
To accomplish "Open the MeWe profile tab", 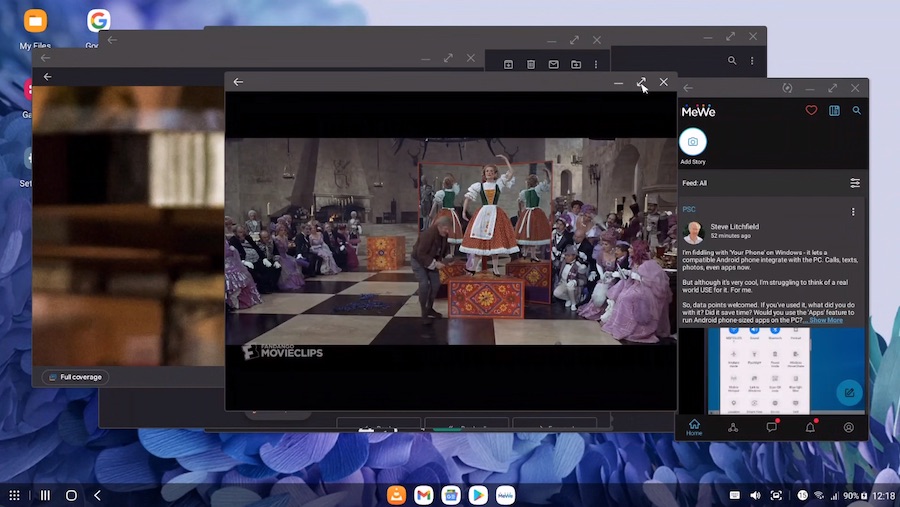I will click(x=848, y=427).
